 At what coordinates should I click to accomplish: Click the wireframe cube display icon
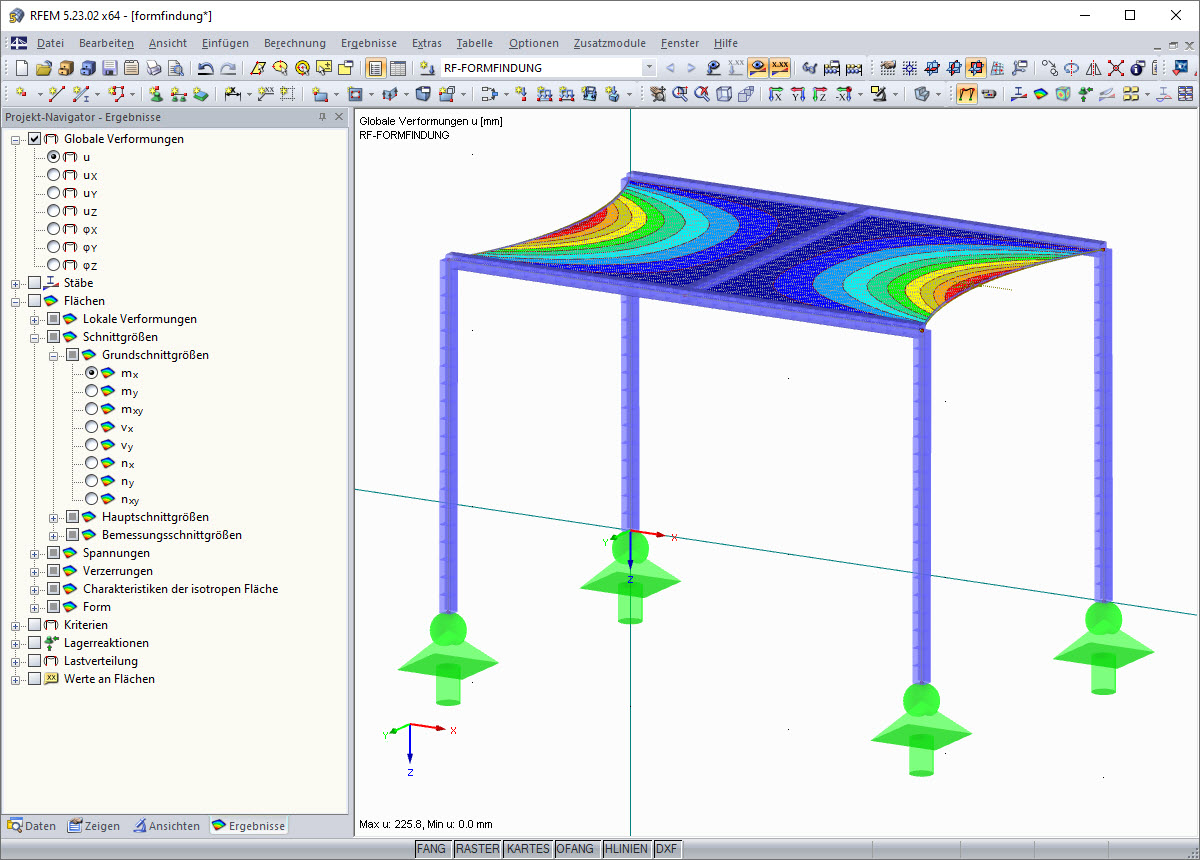[x=723, y=94]
